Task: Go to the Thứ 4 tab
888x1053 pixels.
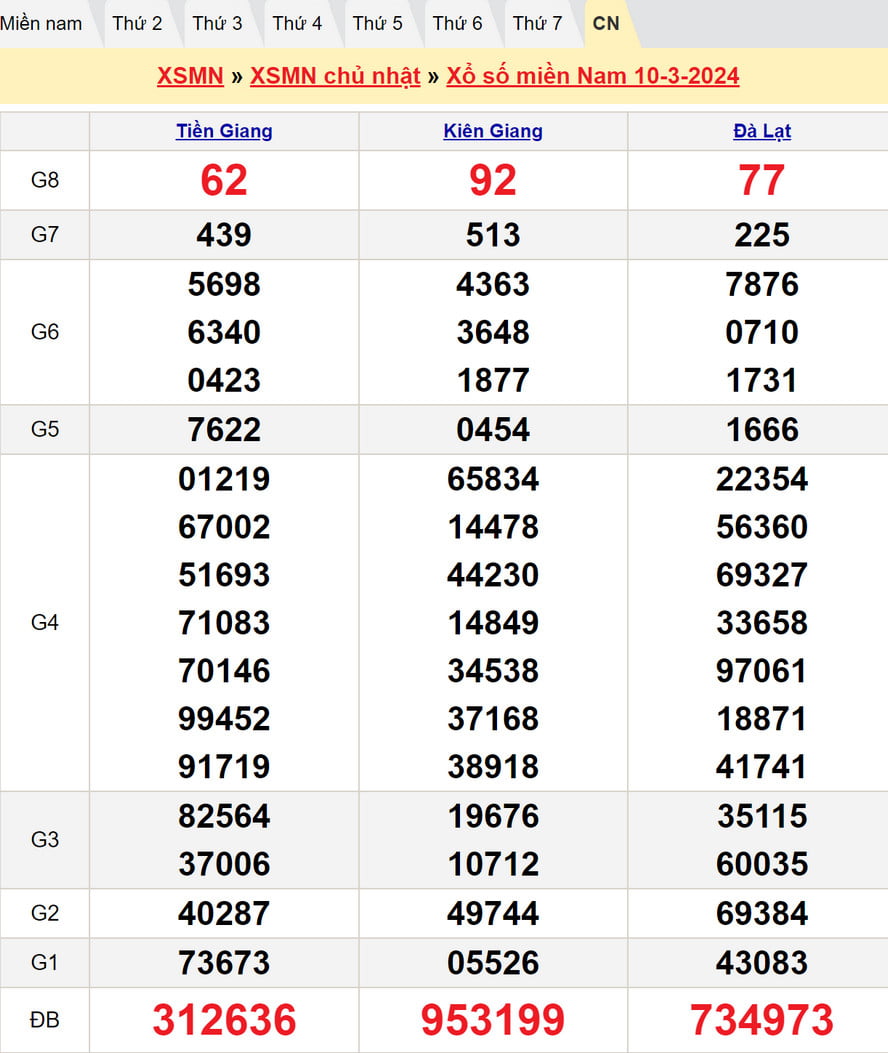Action: pos(297,23)
